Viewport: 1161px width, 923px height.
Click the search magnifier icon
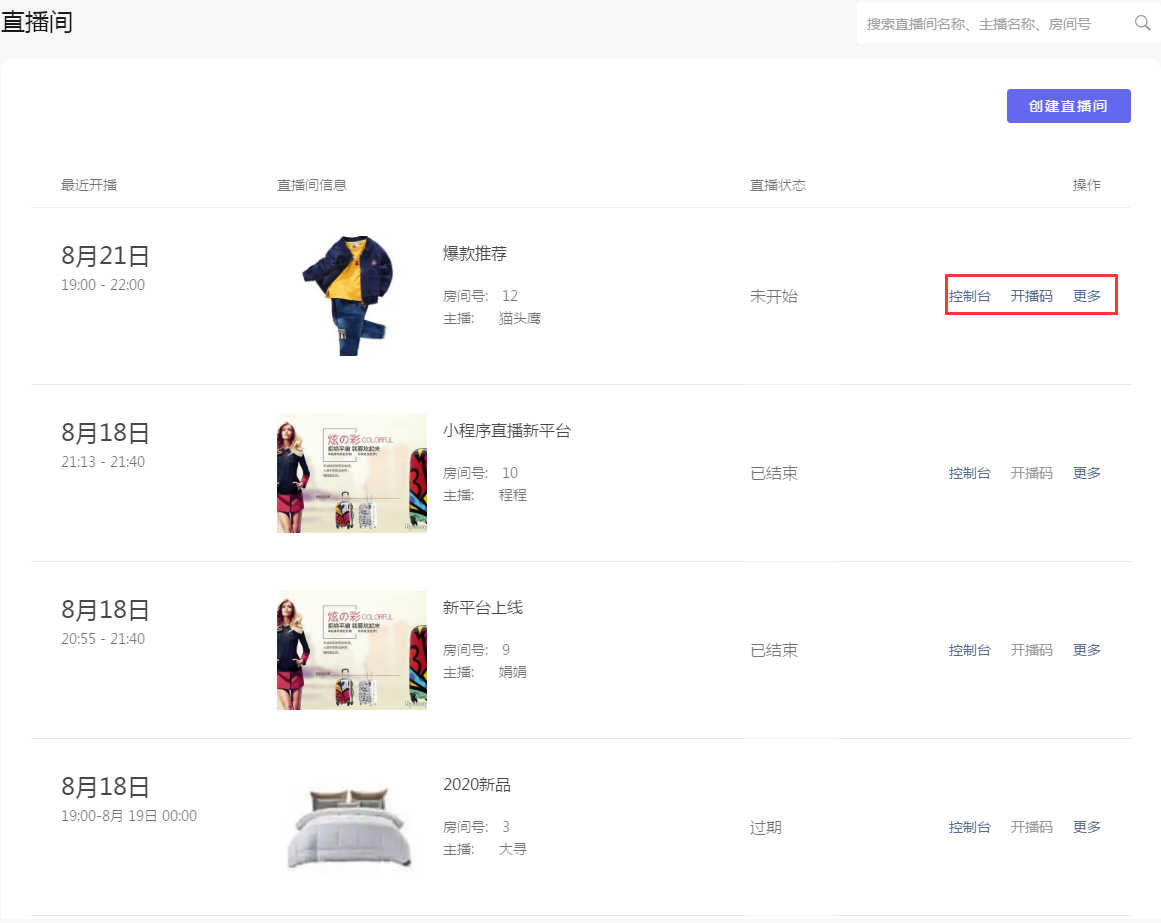(x=1142, y=23)
